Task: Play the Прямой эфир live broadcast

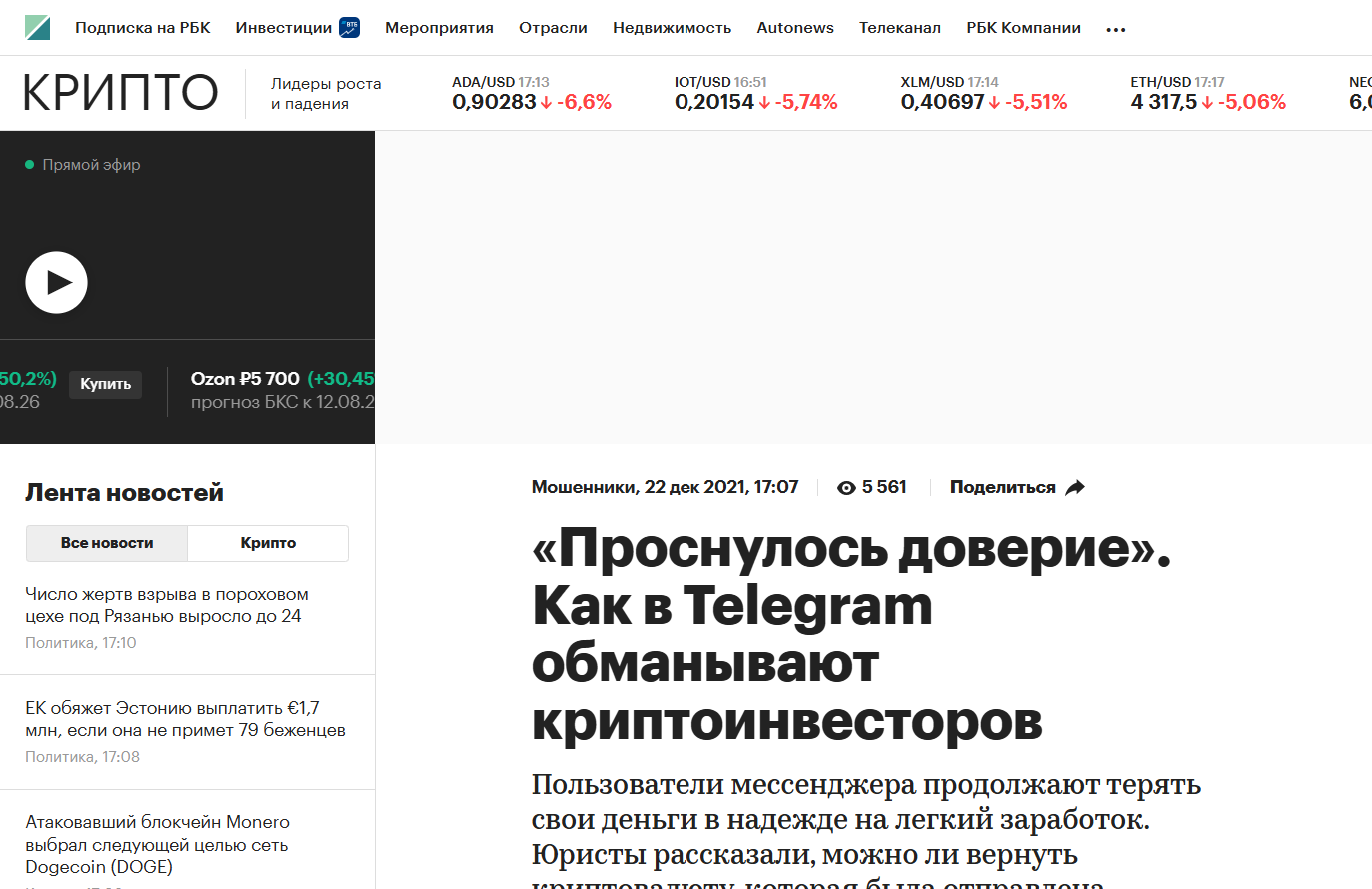Action: click(x=57, y=282)
